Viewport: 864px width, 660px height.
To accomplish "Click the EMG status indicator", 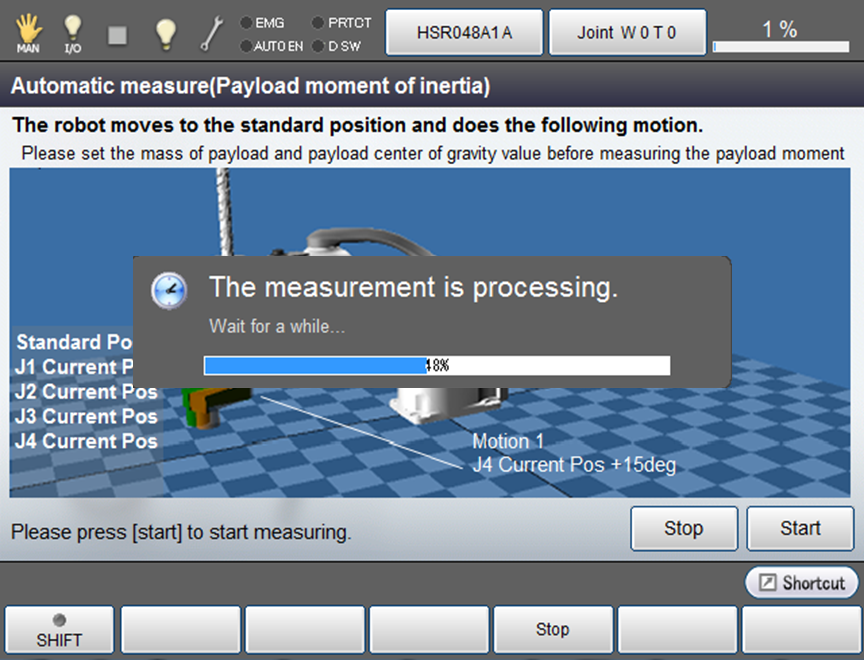I will pyautogui.click(x=262, y=22).
